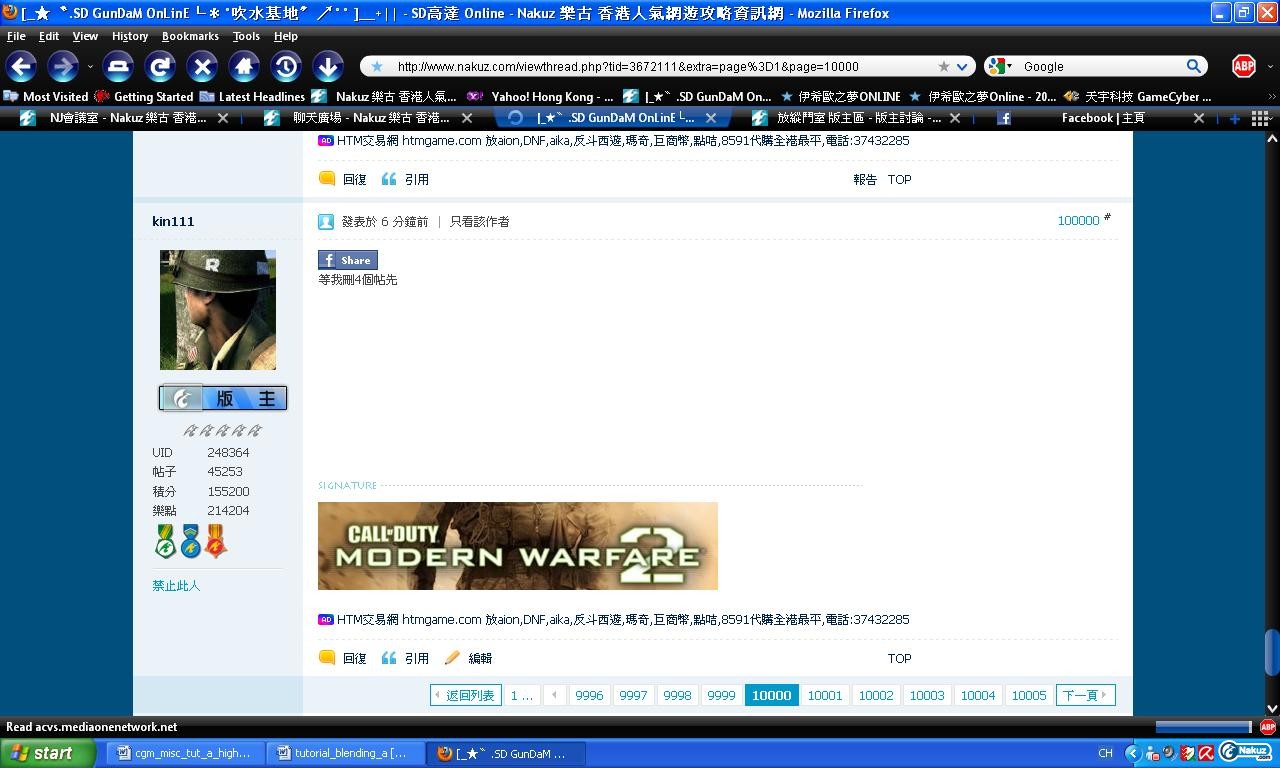Close the NJ會議室 tab

pyautogui.click(x=223, y=118)
